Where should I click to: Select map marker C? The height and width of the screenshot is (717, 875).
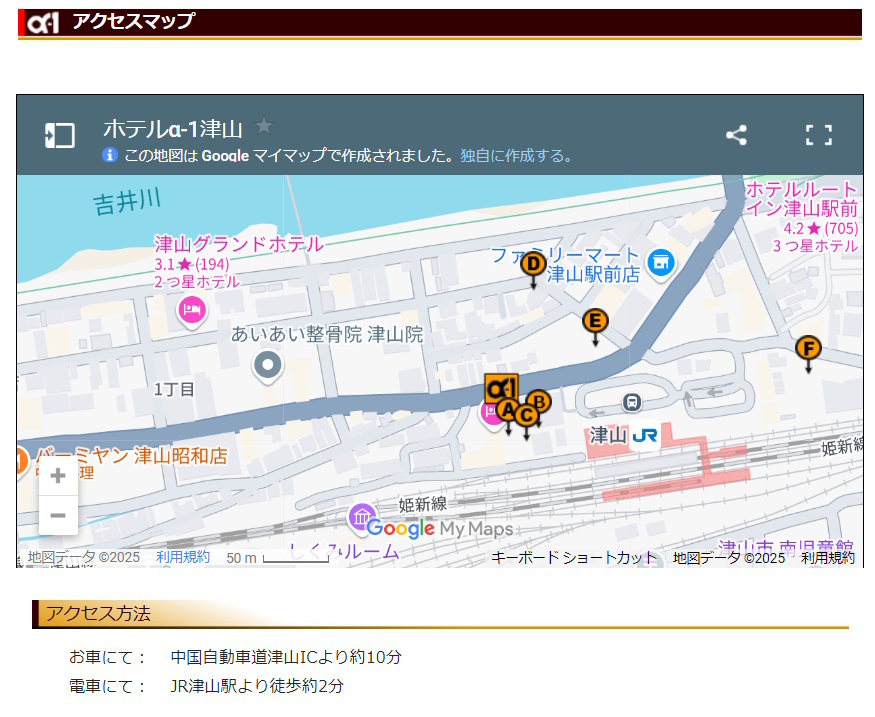(x=526, y=417)
